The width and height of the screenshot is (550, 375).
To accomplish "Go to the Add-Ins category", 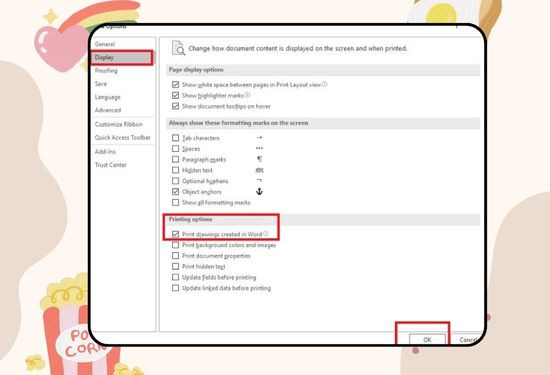I will [x=105, y=152].
